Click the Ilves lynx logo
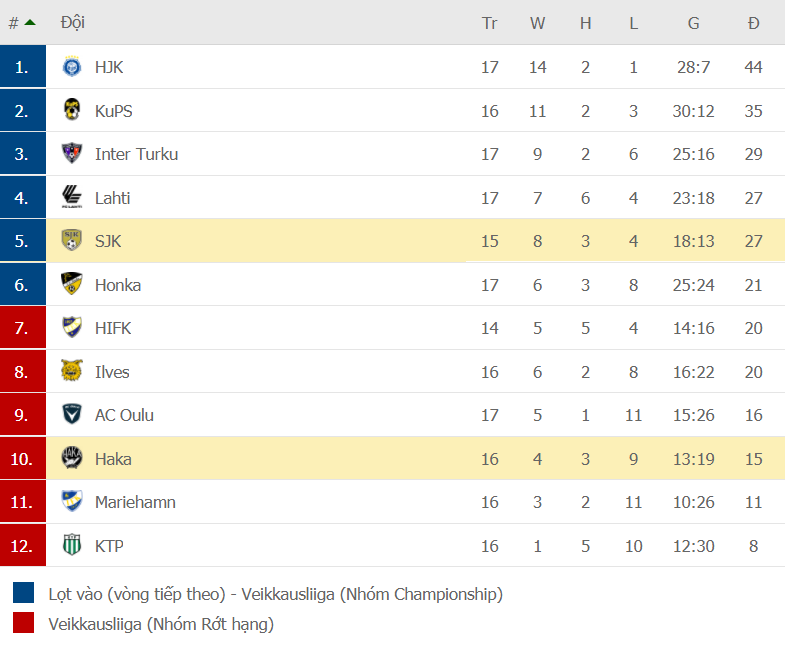Screen dimensions: 785x647 tap(71, 372)
